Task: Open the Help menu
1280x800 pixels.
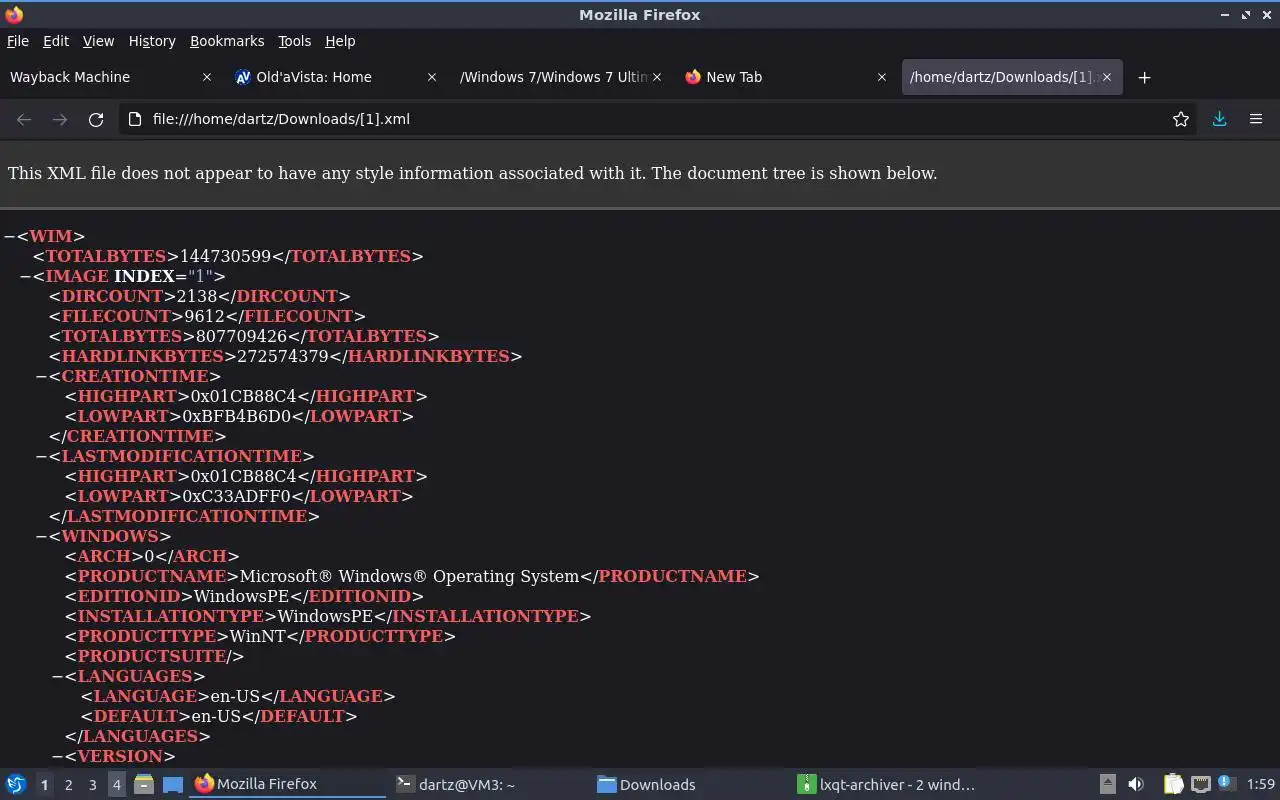Action: click(x=340, y=41)
